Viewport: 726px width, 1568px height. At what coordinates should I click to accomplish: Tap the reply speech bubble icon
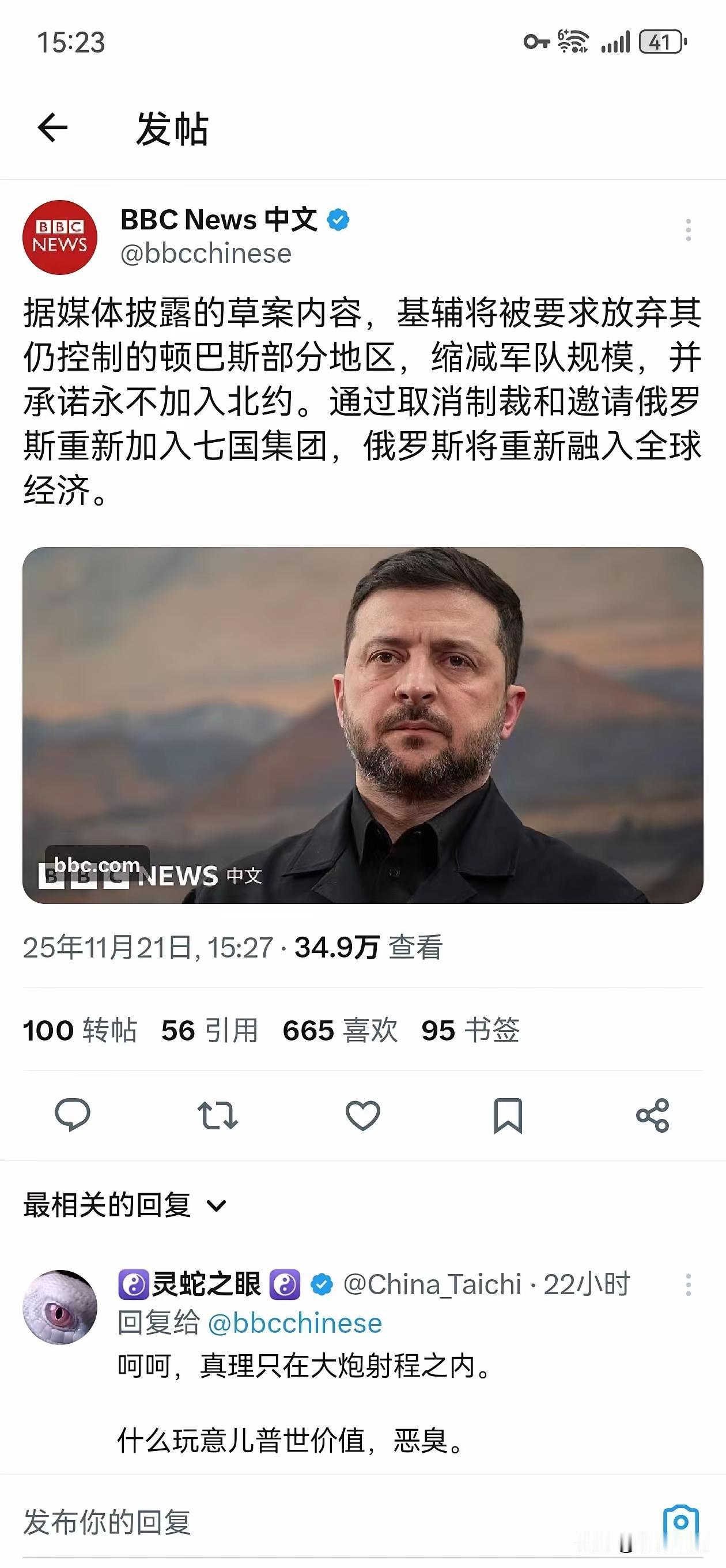[73, 1115]
